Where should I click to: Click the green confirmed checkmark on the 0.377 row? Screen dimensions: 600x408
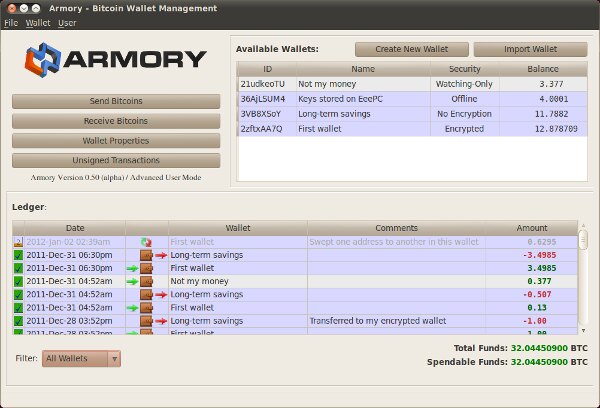[x=18, y=281]
